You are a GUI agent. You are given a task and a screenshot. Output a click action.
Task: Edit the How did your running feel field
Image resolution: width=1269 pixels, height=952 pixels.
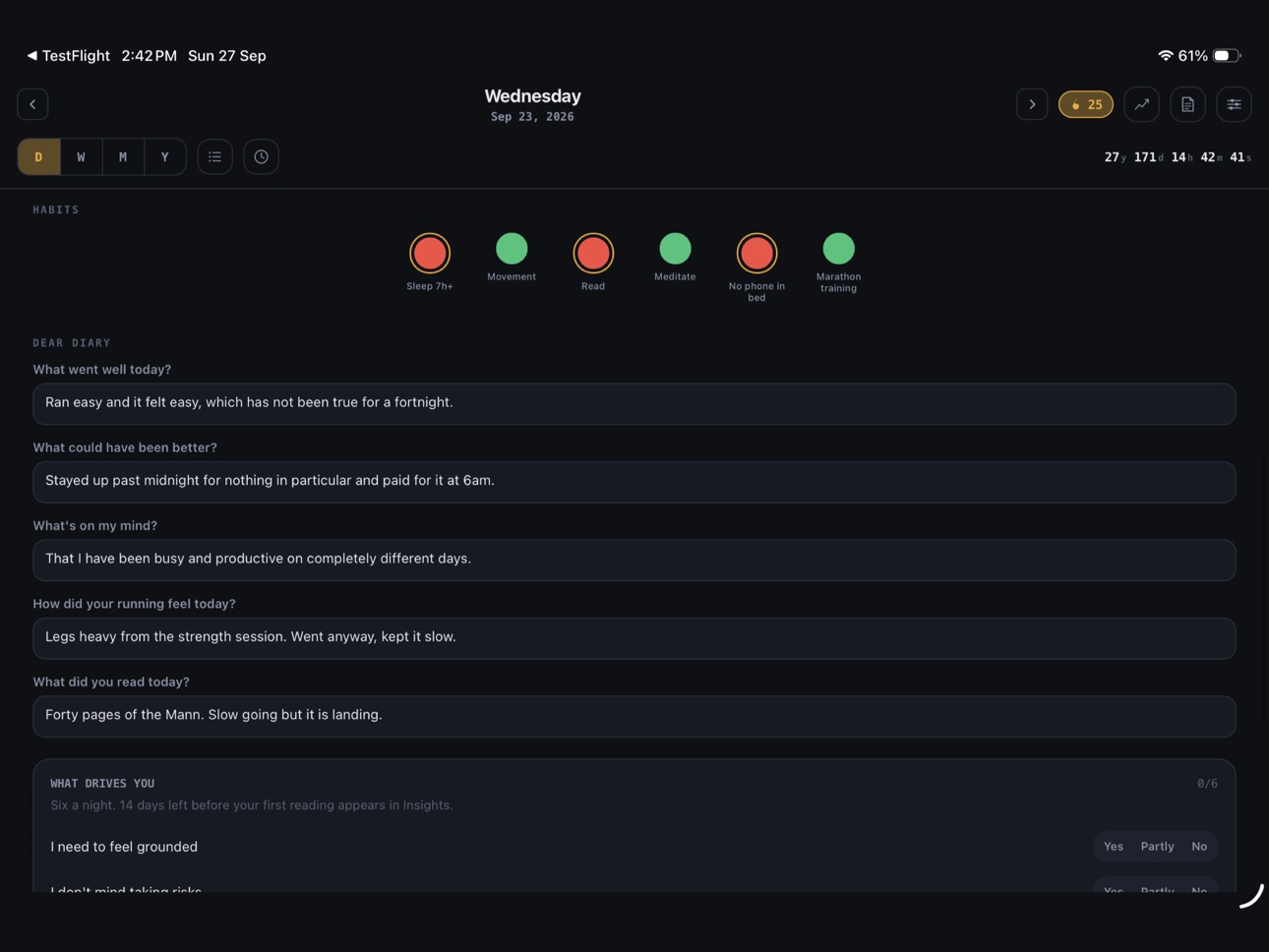[634, 638]
